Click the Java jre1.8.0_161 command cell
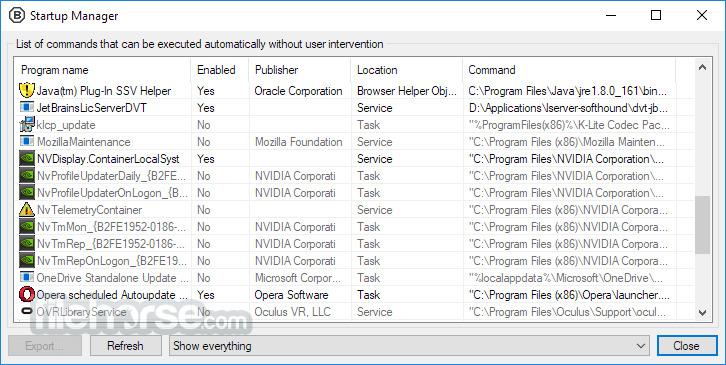 pyautogui.click(x=568, y=91)
